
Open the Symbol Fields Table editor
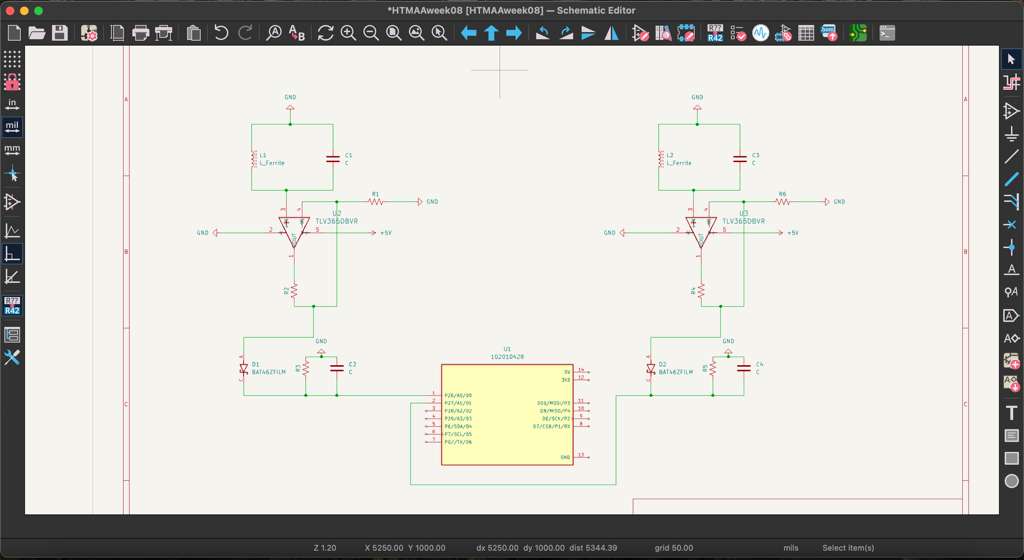click(806, 33)
